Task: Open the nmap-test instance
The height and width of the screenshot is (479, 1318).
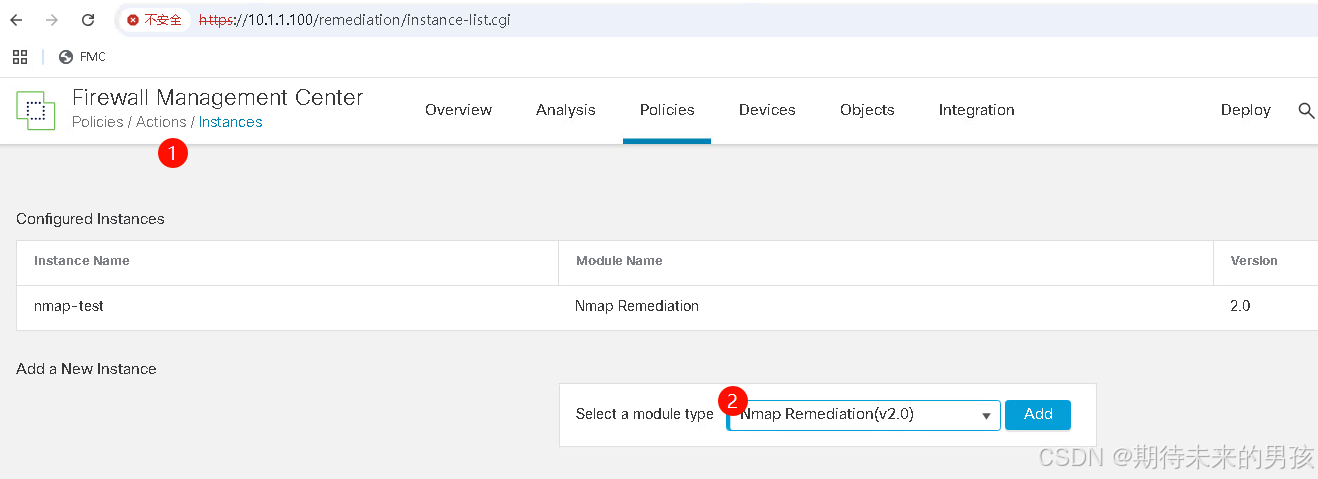Action: pos(69,306)
